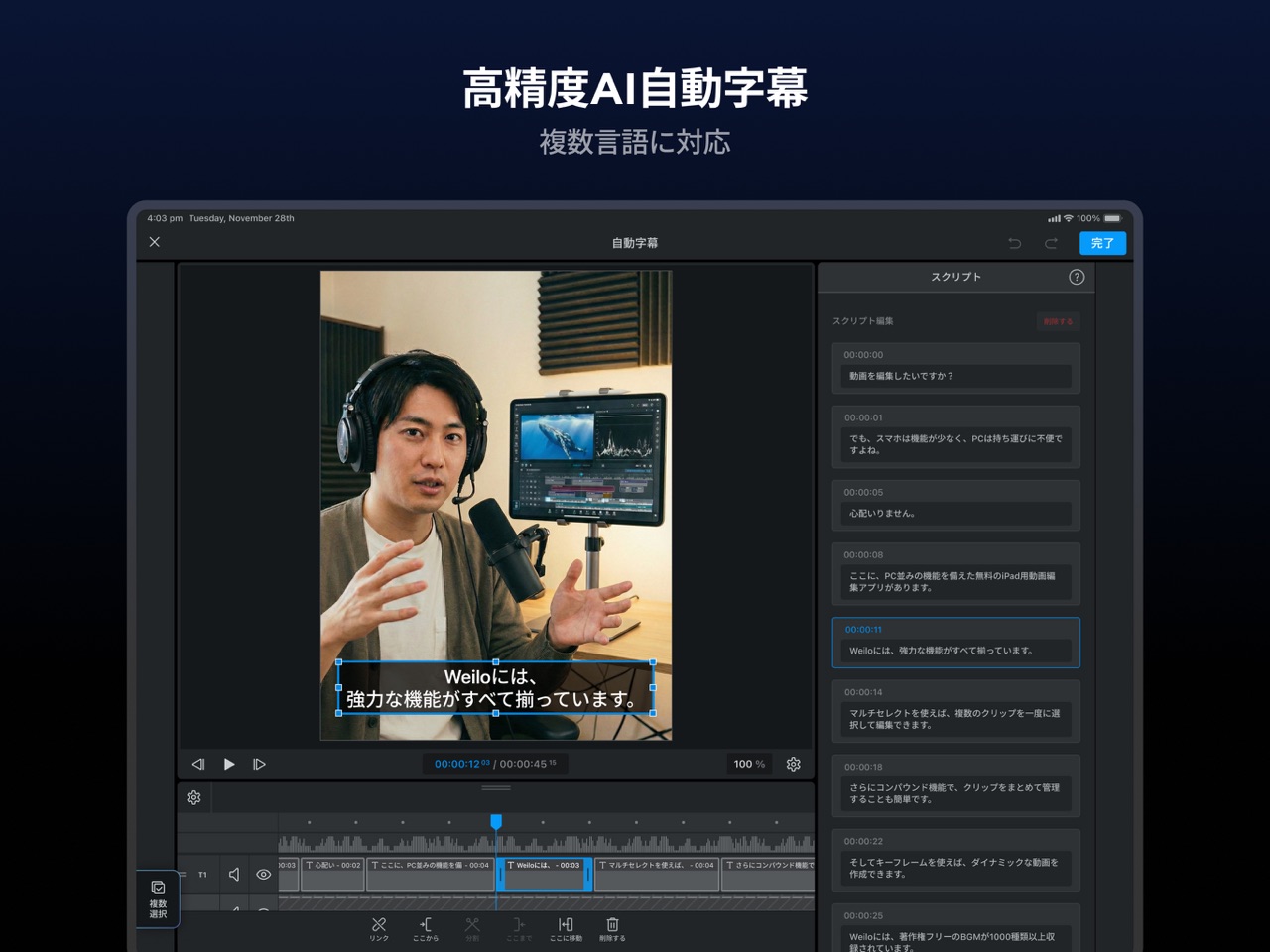1270x952 pixels.
Task: Select the ここに、PC並みの機能を備 subtitle clip
Action: (431, 874)
